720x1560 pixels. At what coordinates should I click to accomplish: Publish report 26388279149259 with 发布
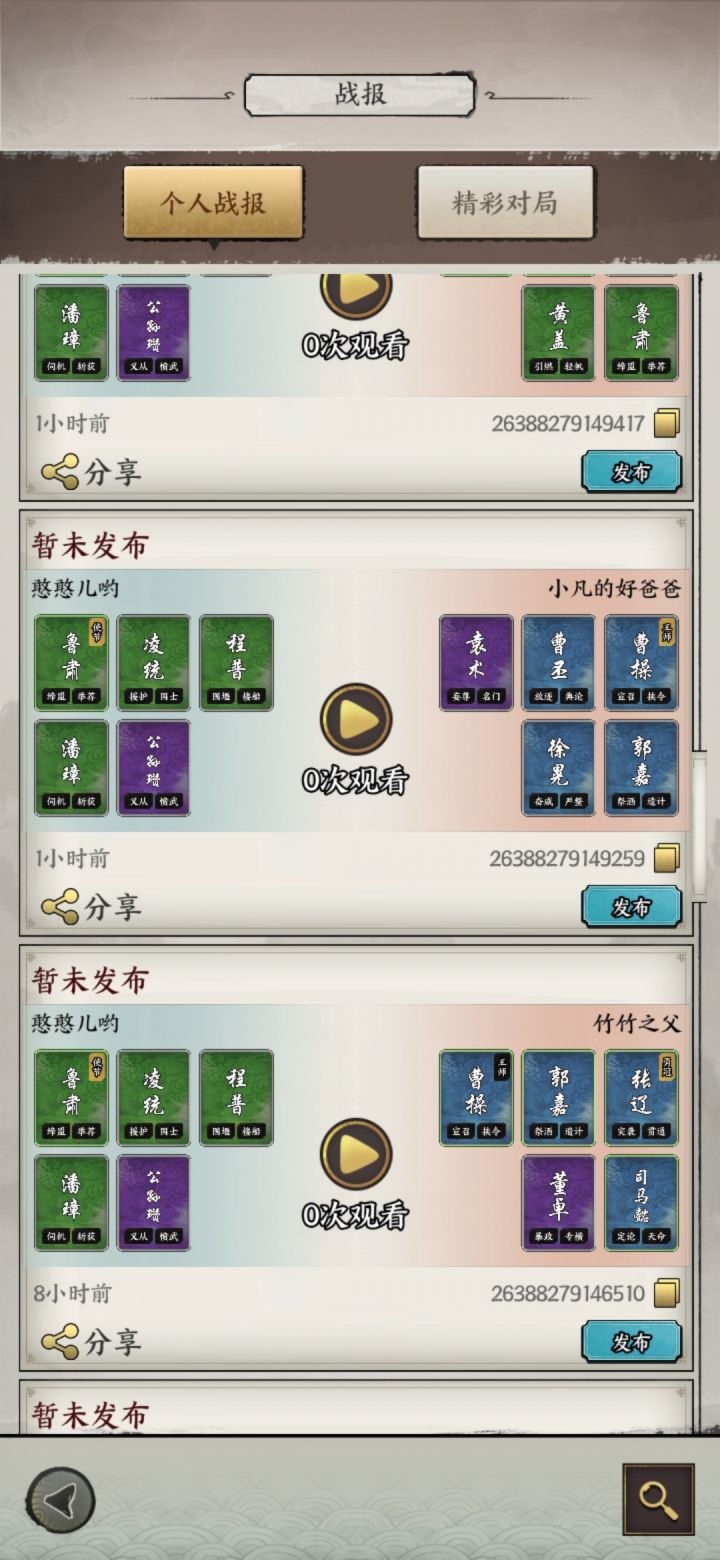click(x=632, y=907)
